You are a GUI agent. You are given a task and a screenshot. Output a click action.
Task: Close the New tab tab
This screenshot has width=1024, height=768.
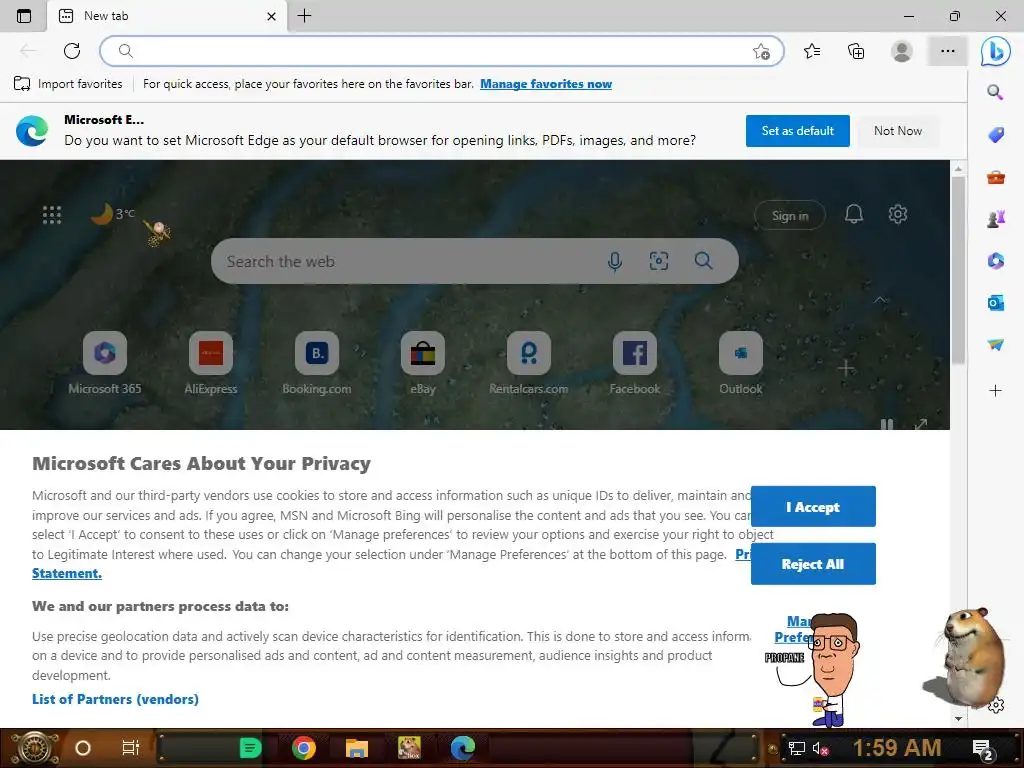pos(271,16)
